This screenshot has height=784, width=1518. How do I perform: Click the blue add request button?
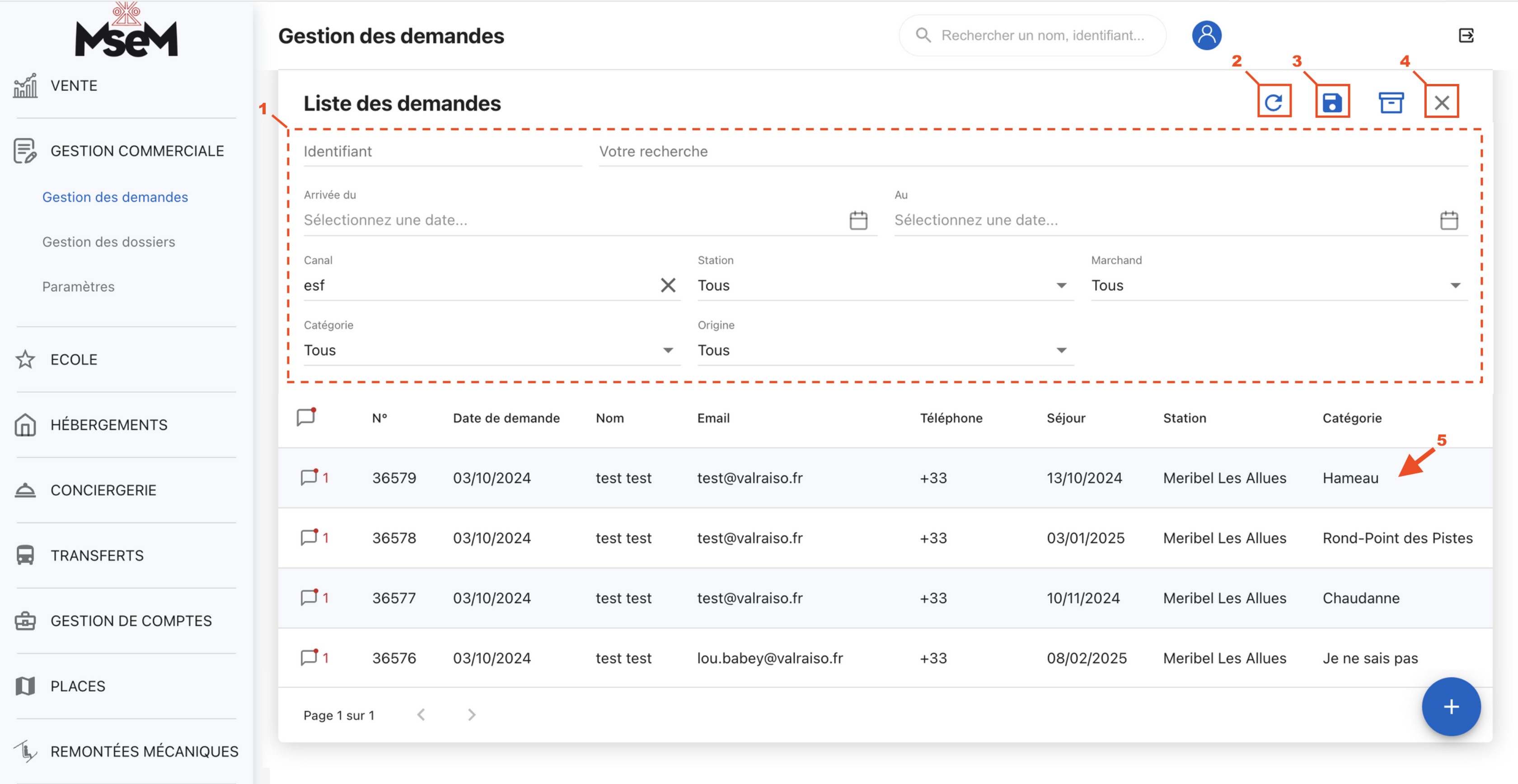(x=1450, y=706)
